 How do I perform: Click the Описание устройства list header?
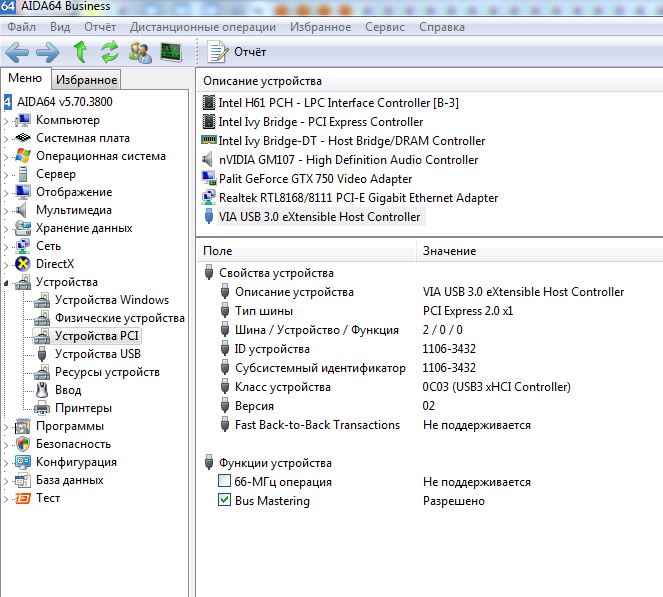430,81
